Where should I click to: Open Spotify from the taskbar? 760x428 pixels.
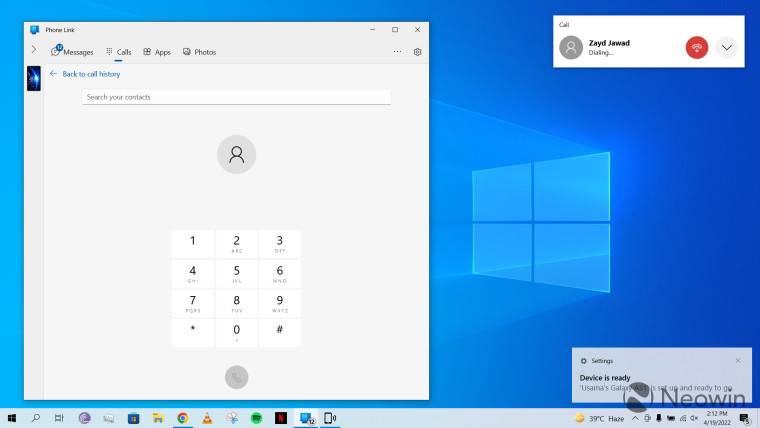256,418
